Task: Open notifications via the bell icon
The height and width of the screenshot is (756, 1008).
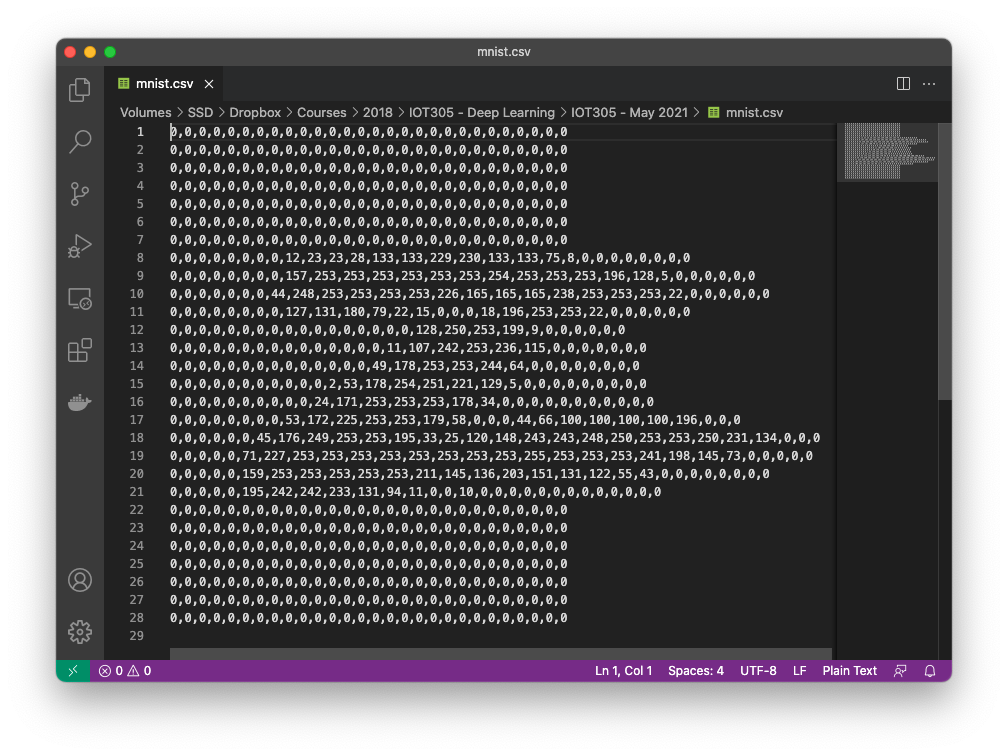Action: pyautogui.click(x=930, y=670)
